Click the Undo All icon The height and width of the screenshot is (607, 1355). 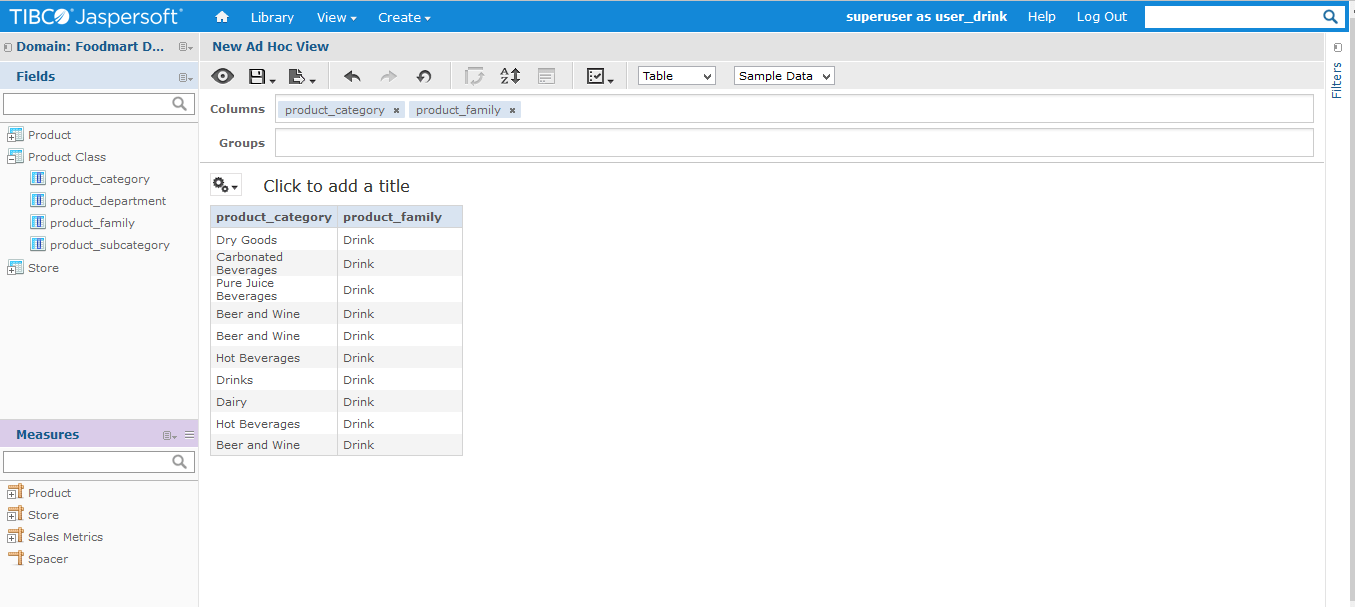click(x=424, y=76)
